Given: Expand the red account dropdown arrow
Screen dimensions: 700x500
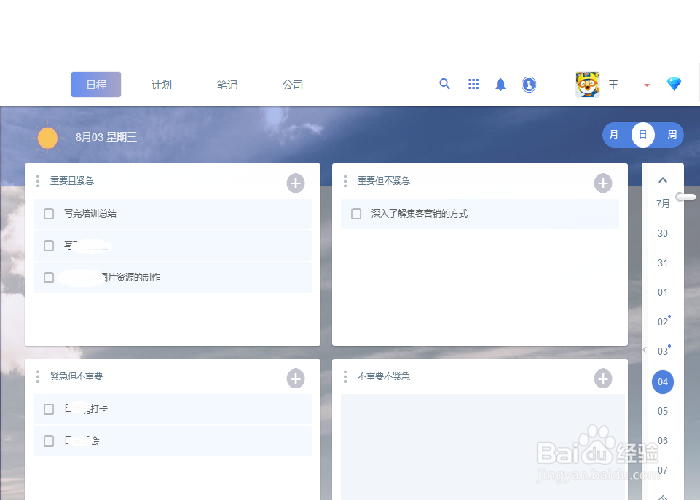Looking at the screenshot, I should 647,85.
